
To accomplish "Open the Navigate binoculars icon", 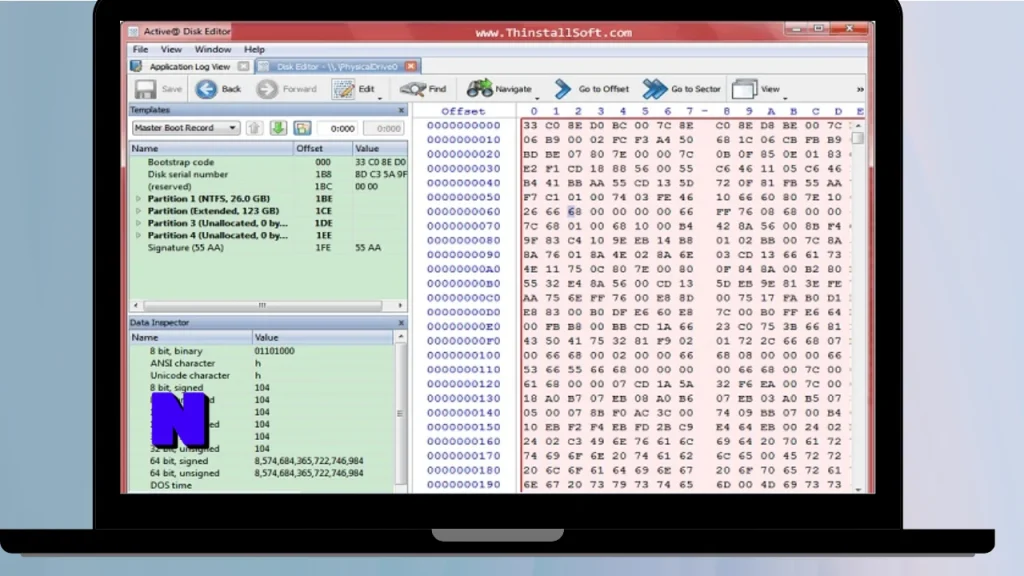I will point(479,89).
